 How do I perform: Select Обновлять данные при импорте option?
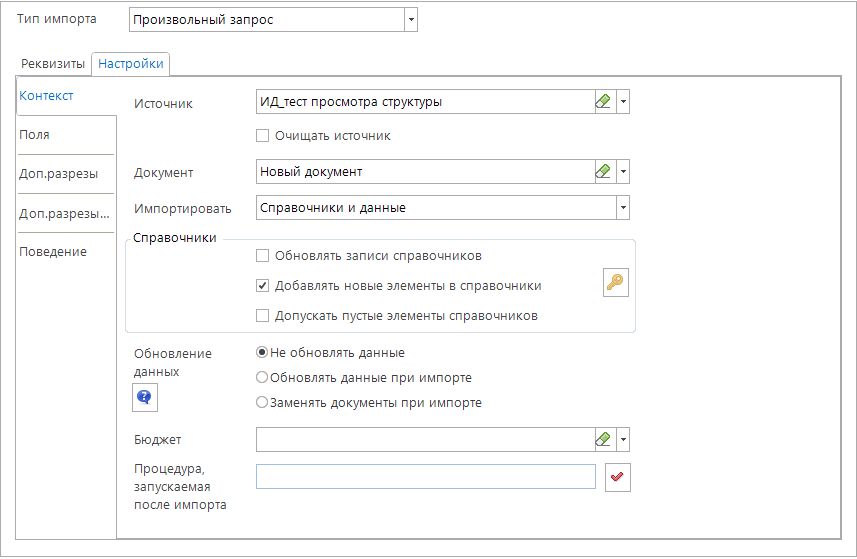tap(262, 378)
